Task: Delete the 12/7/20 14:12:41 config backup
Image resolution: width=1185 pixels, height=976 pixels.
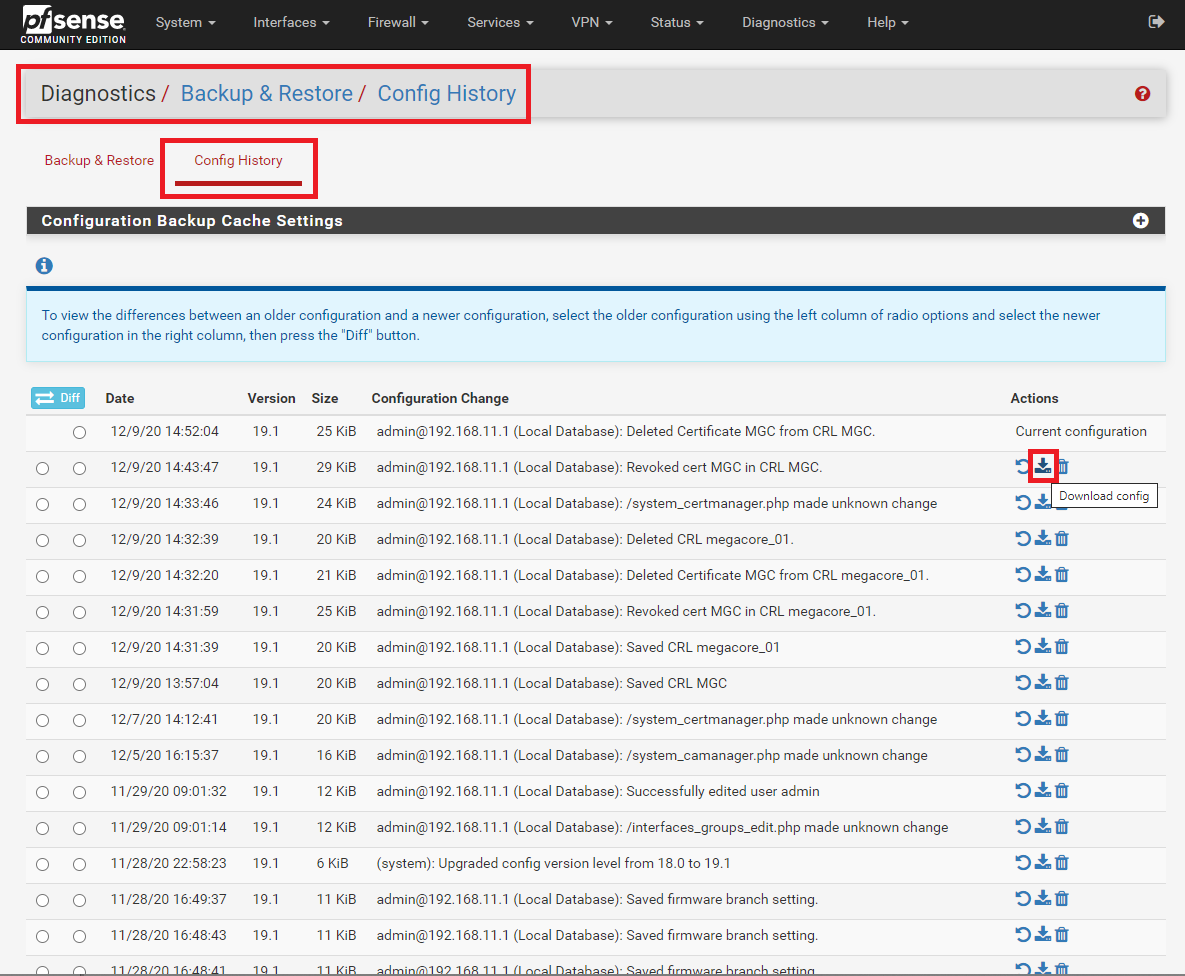Action: click(x=1062, y=718)
